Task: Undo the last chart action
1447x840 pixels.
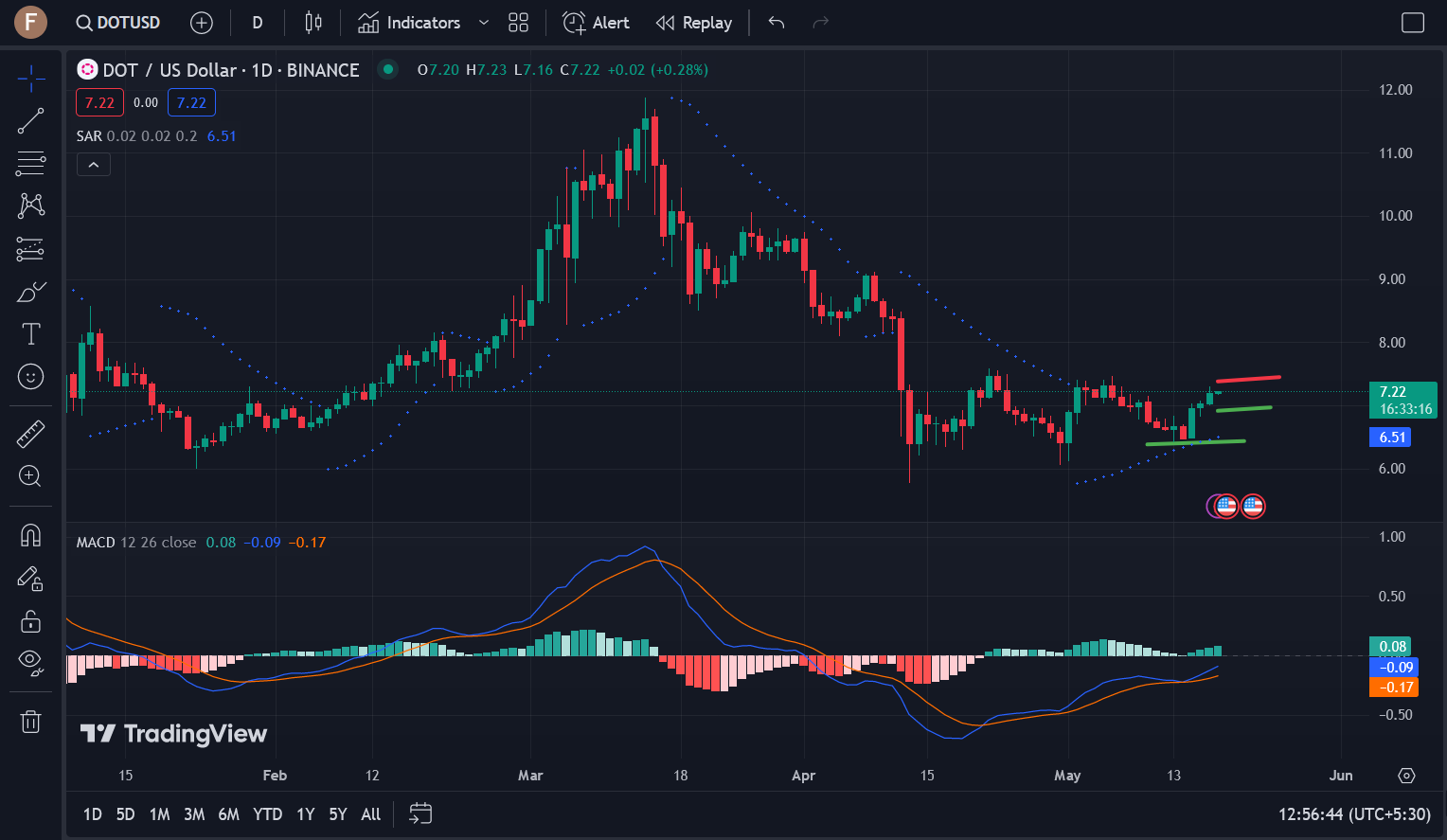Action: tap(777, 23)
